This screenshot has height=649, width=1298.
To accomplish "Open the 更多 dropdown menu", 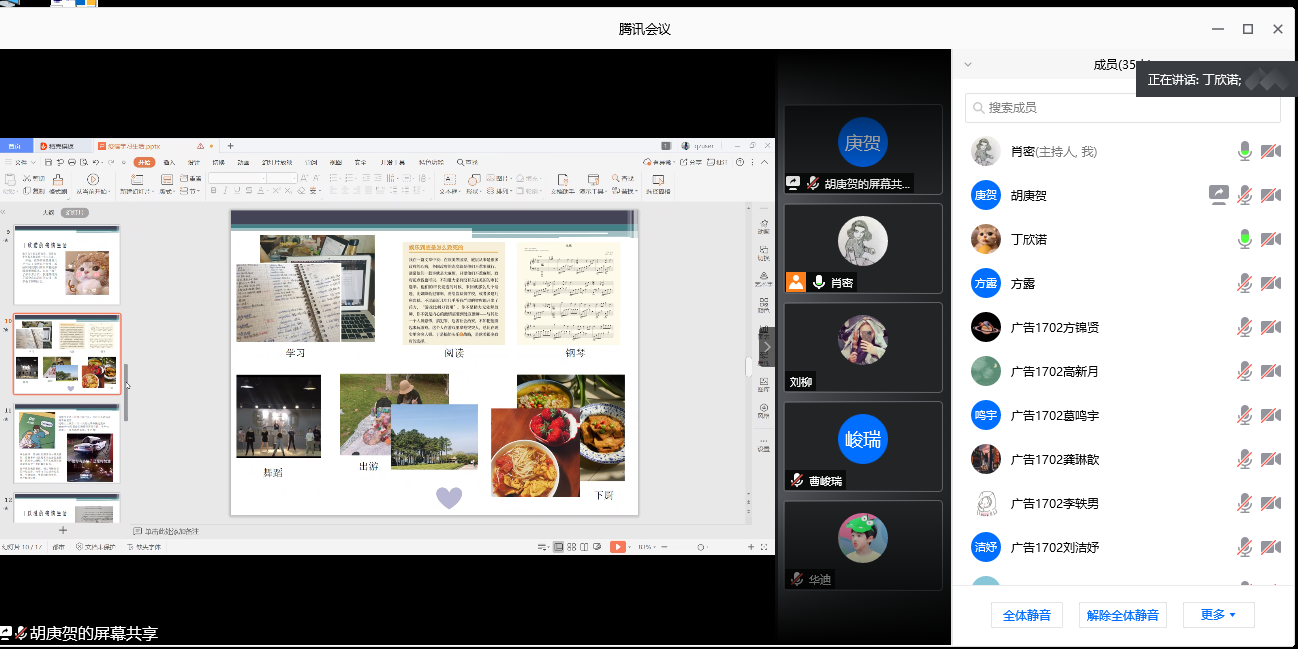I will 1218,615.
